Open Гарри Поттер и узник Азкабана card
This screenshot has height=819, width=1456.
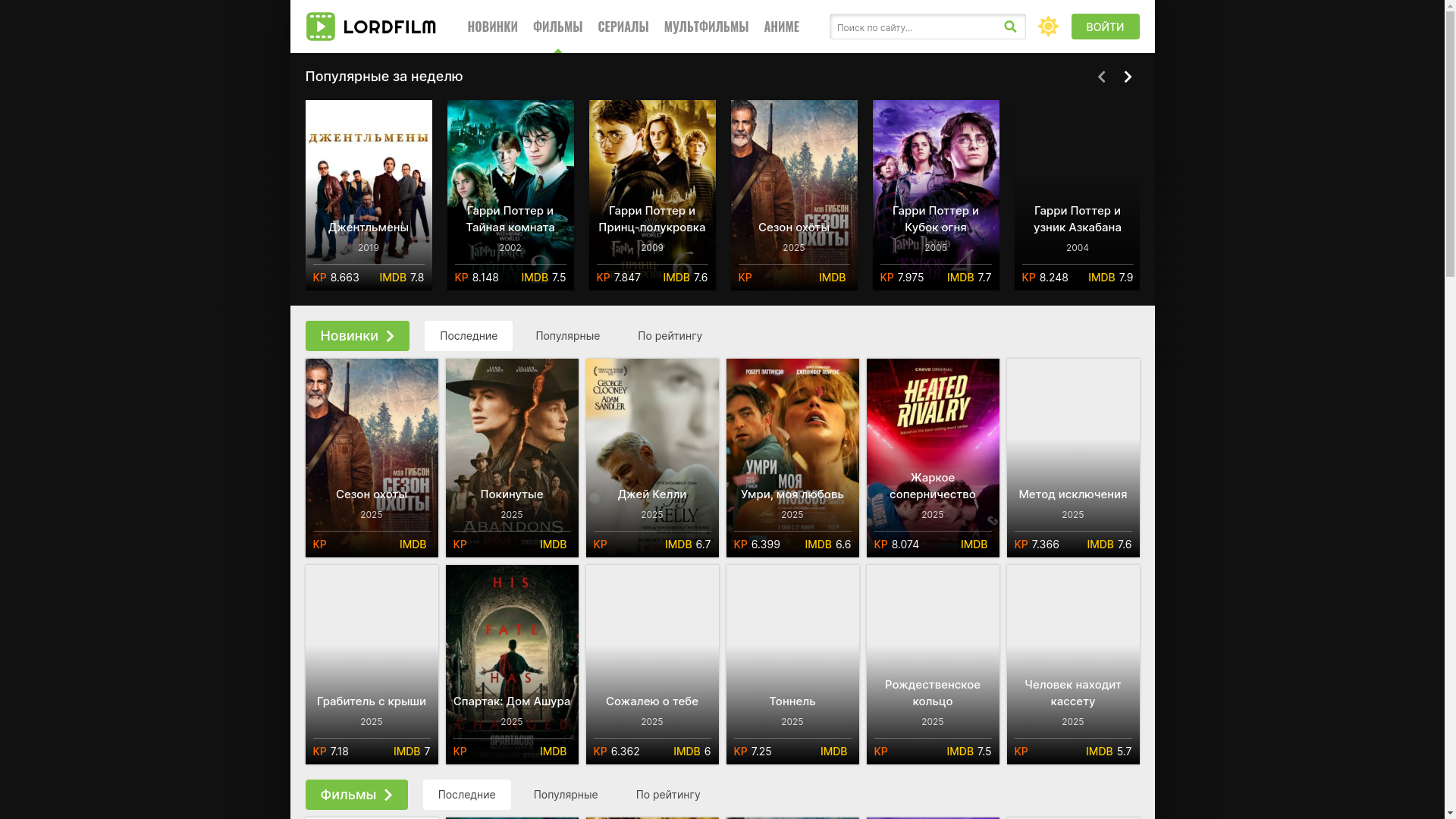(x=1077, y=195)
